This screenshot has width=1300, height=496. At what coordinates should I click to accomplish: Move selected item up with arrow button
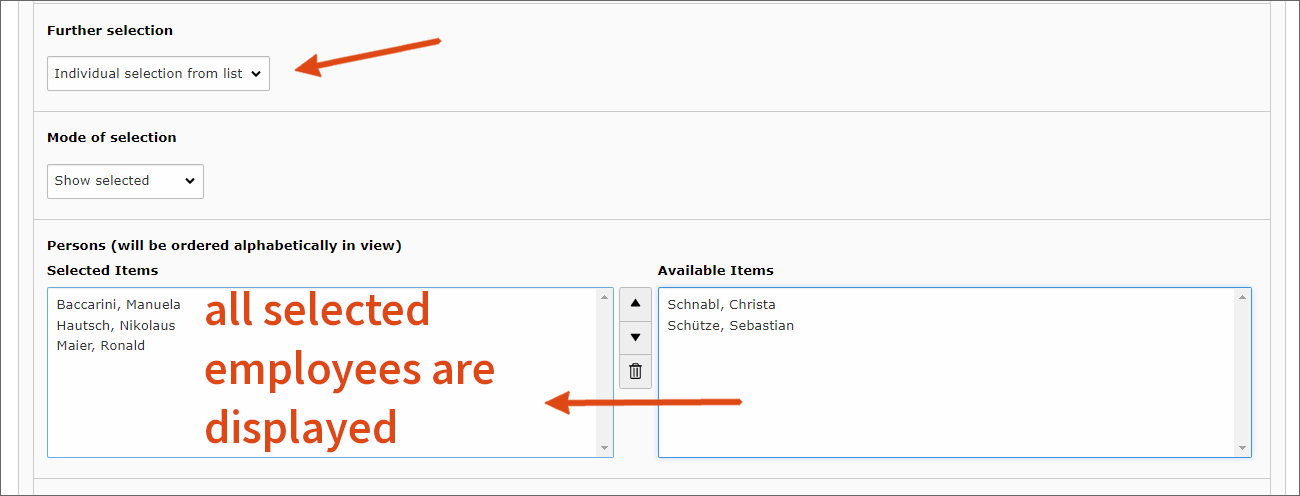[635, 304]
